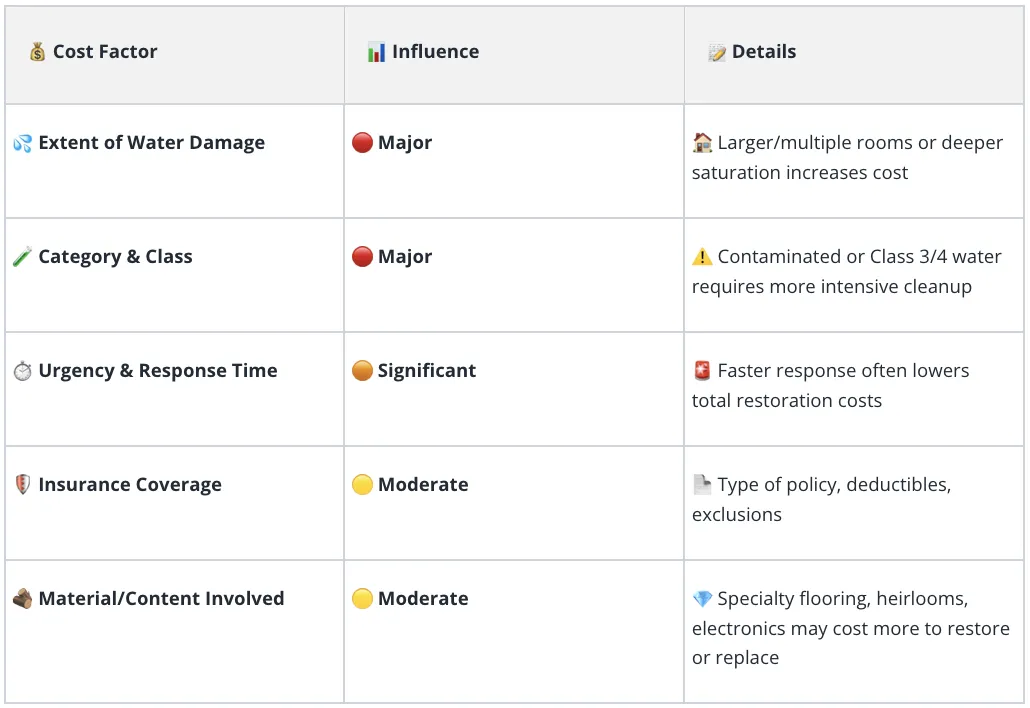Select the Cost Factor column header
Viewport: 1030px width, 708px height.
[x=105, y=52]
